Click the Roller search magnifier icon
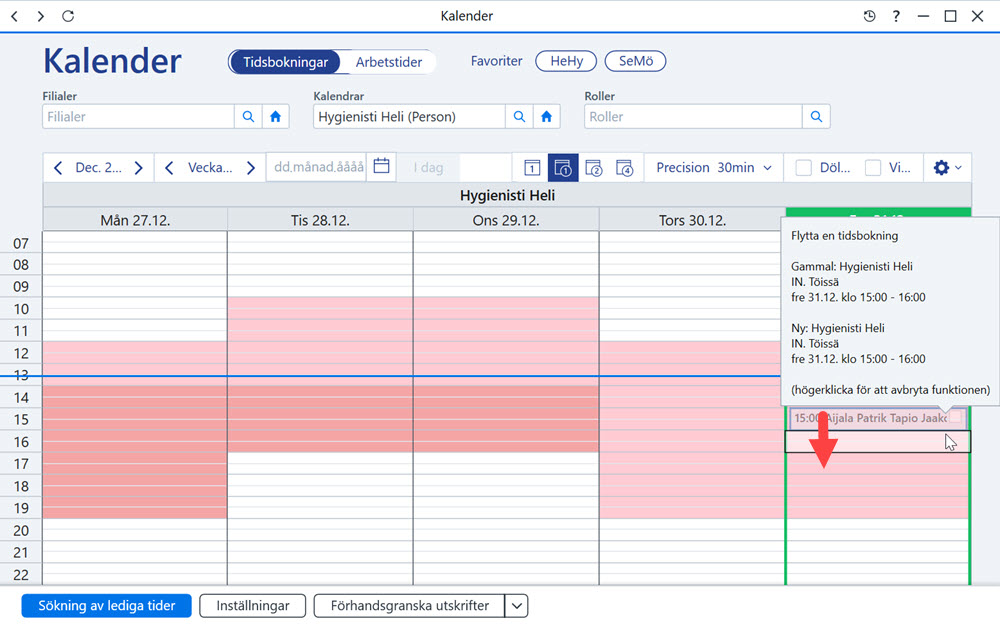Screen dimensions: 1000x625 tap(816, 117)
